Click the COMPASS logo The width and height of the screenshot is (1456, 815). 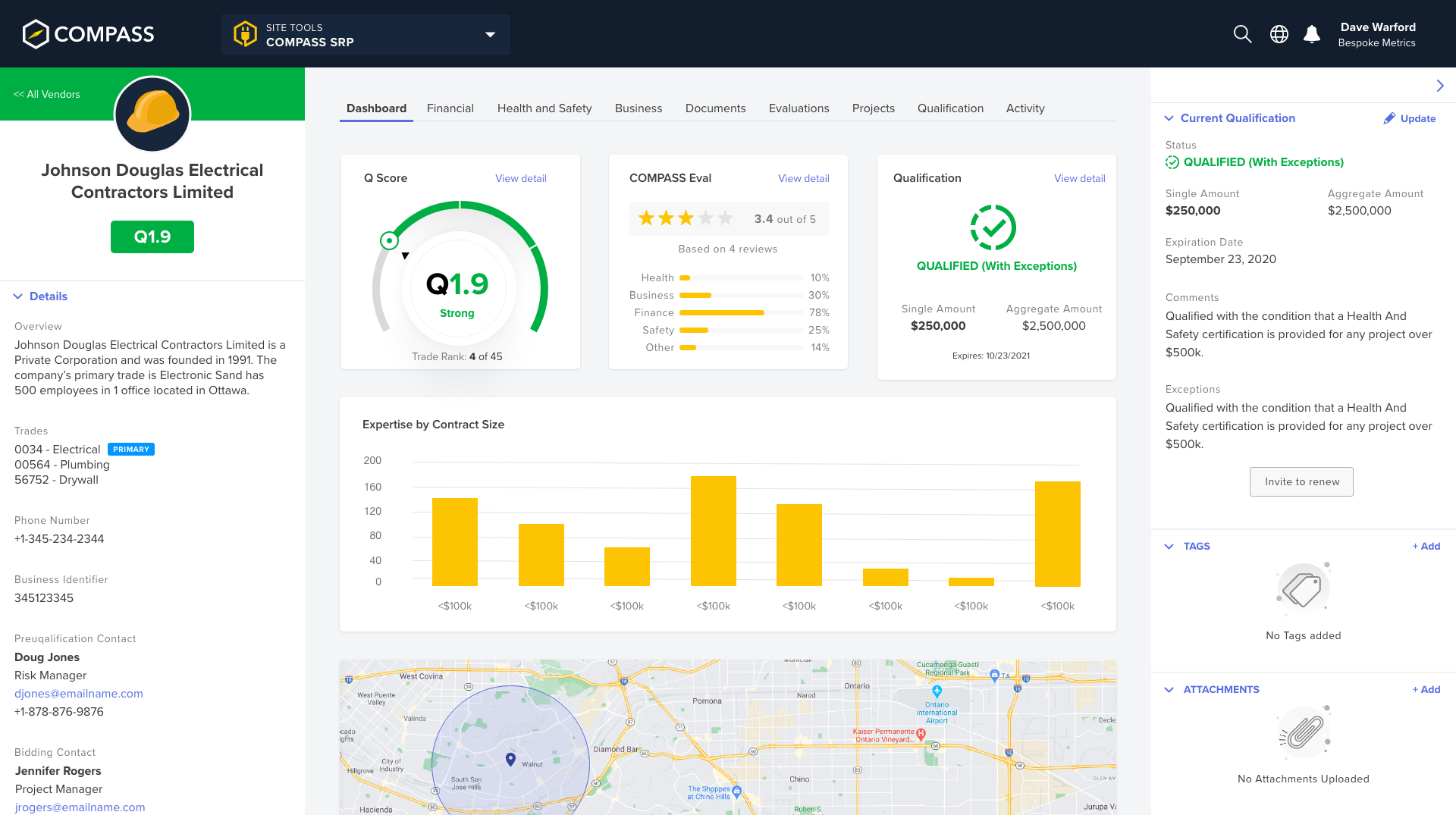pos(88,34)
